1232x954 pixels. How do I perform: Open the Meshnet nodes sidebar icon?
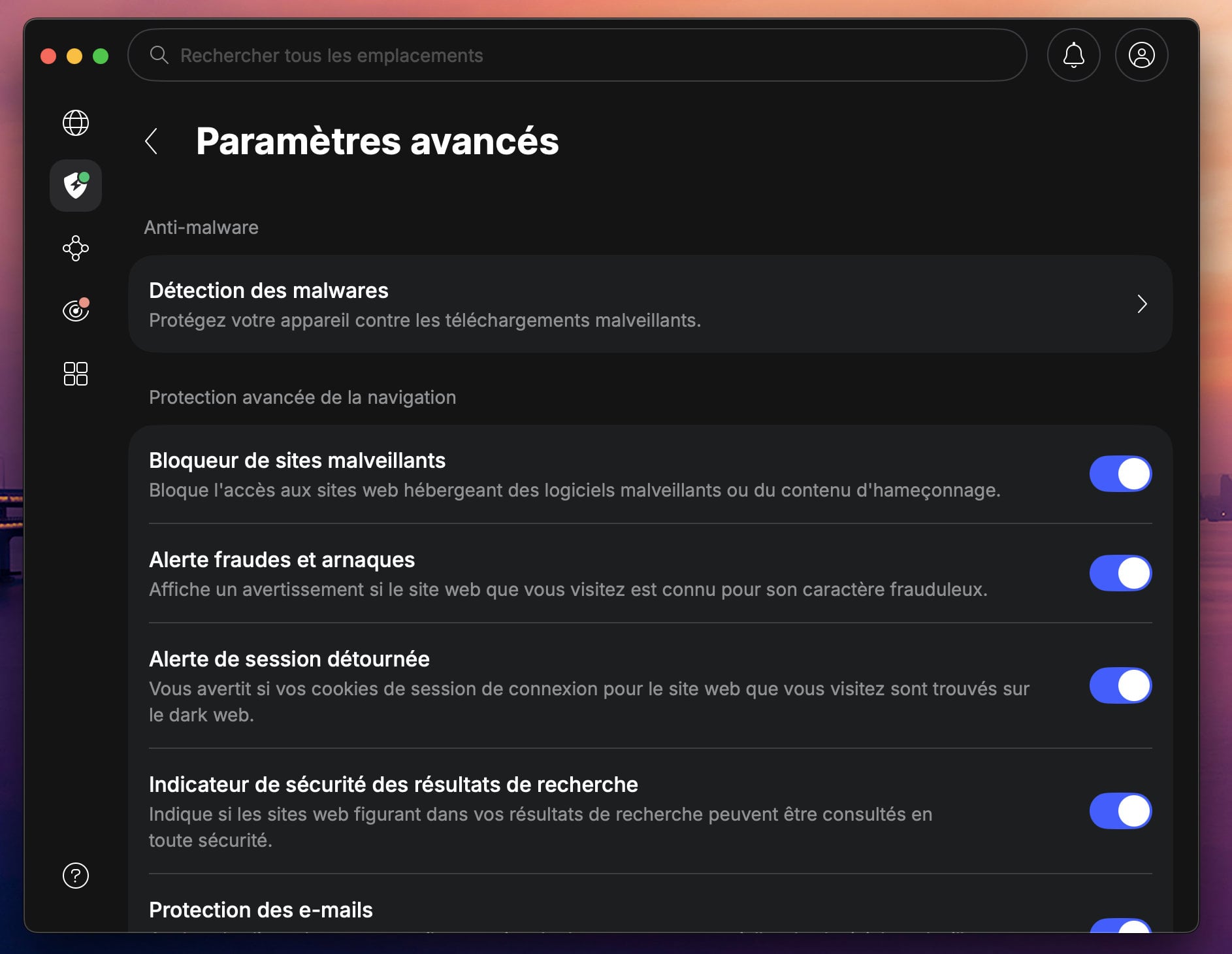76,248
